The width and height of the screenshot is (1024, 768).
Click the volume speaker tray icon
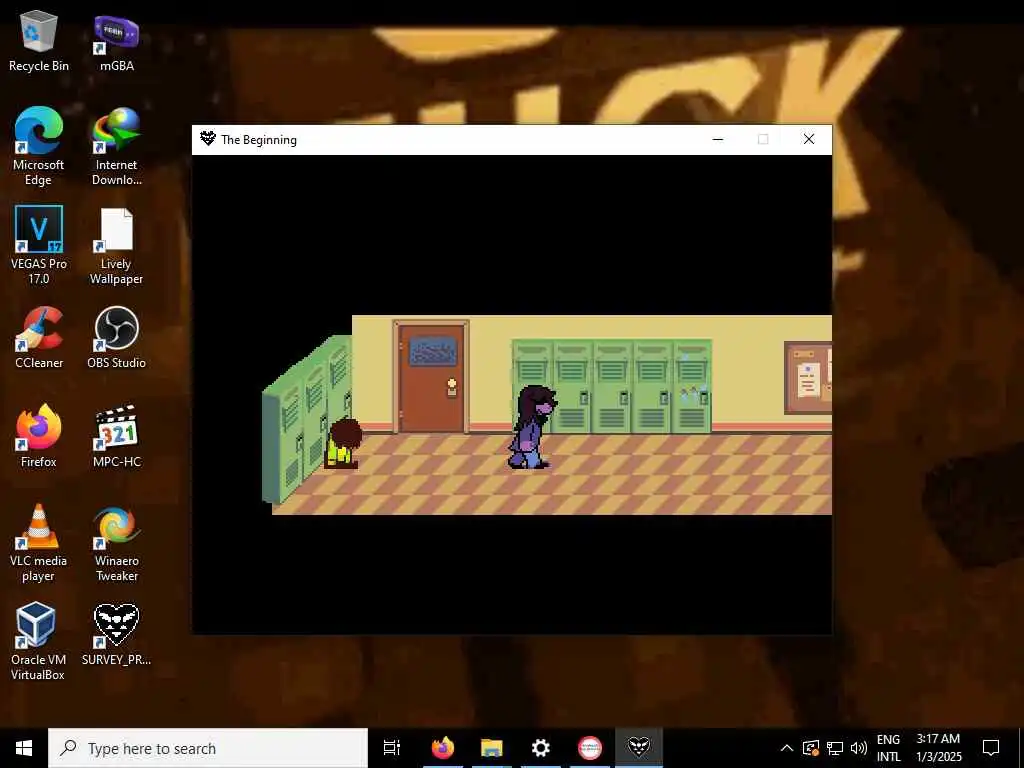(859, 748)
